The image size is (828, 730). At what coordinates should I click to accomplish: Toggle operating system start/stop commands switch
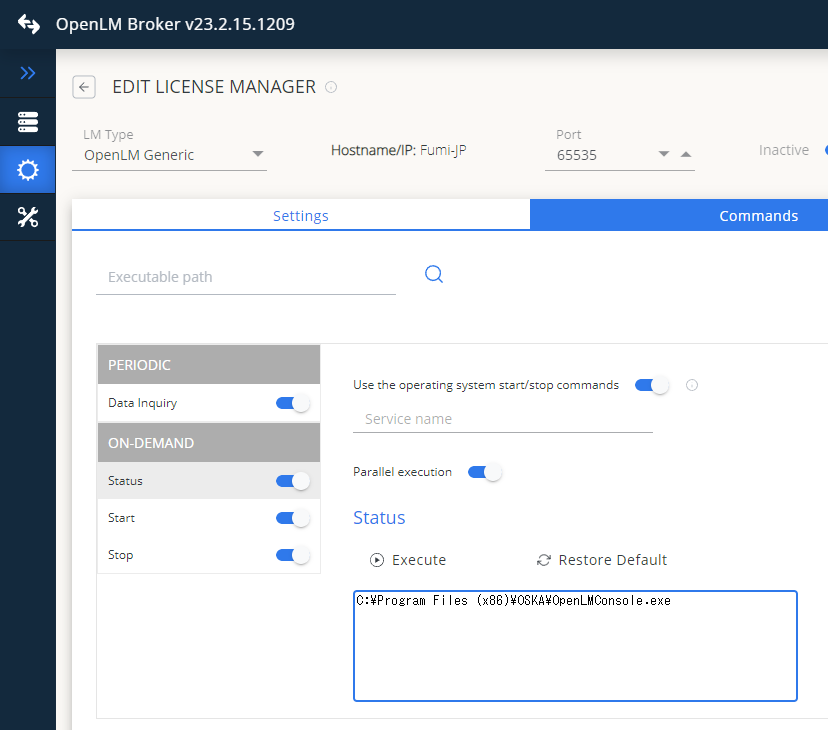point(652,385)
